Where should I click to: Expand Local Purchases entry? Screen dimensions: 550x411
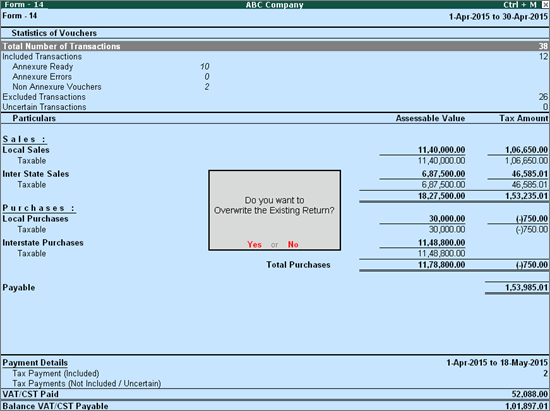coord(275,219)
